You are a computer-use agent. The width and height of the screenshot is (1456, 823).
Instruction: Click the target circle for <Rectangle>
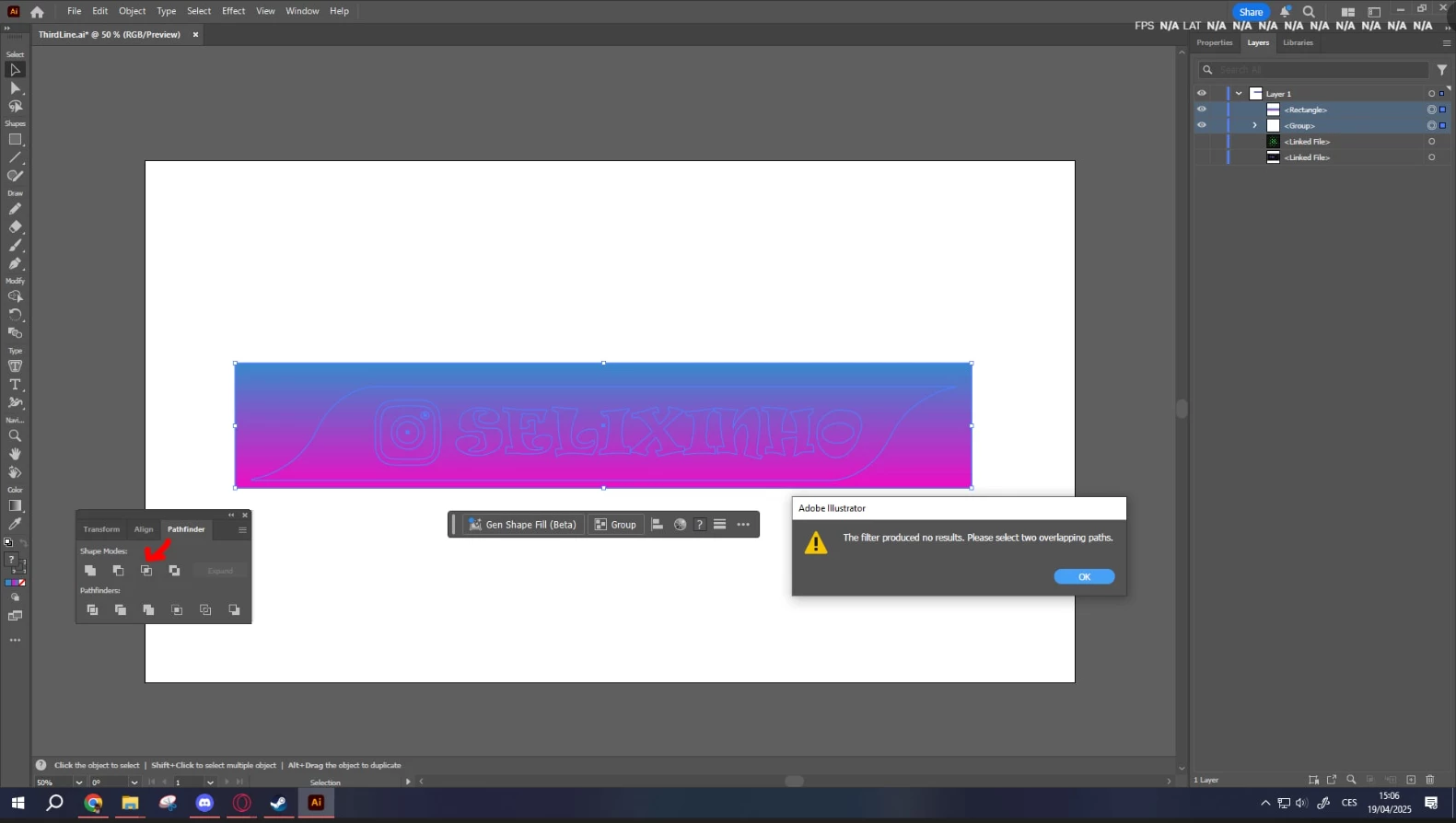pyautogui.click(x=1431, y=110)
